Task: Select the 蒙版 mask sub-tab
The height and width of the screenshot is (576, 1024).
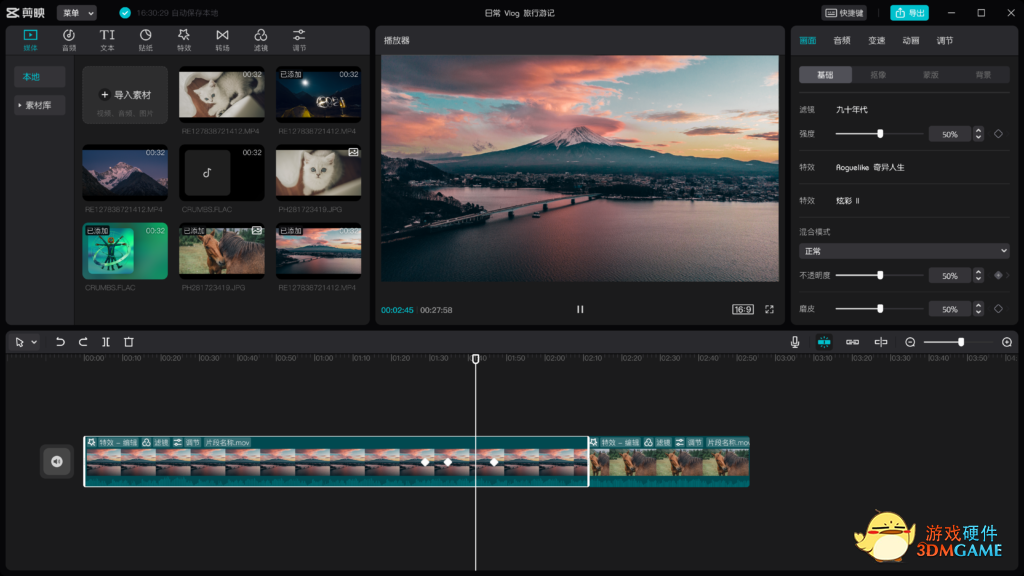Action: click(931, 74)
